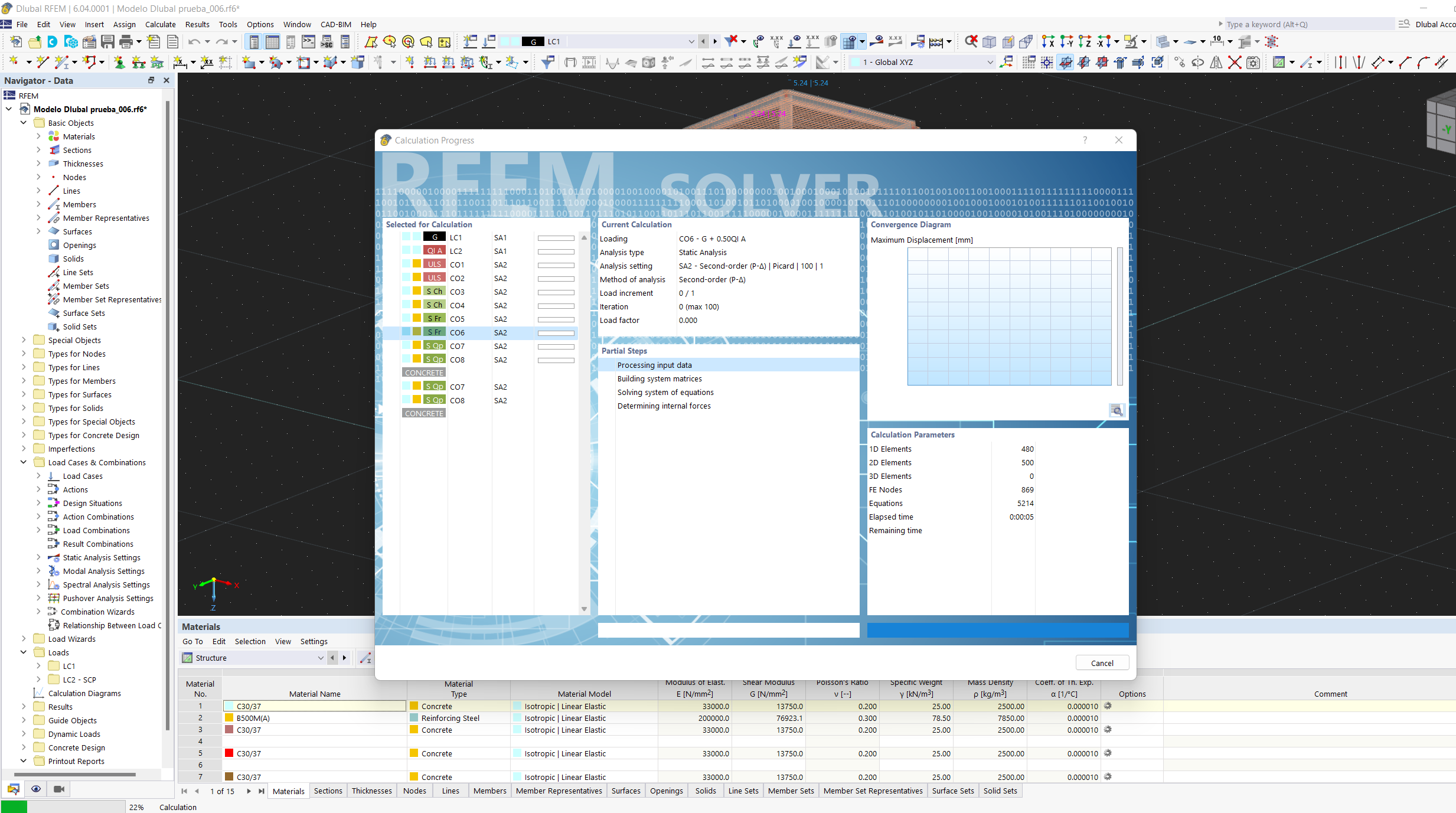Collapse the Basic Objects folder
This screenshot has height=813, width=1456.
24,123
